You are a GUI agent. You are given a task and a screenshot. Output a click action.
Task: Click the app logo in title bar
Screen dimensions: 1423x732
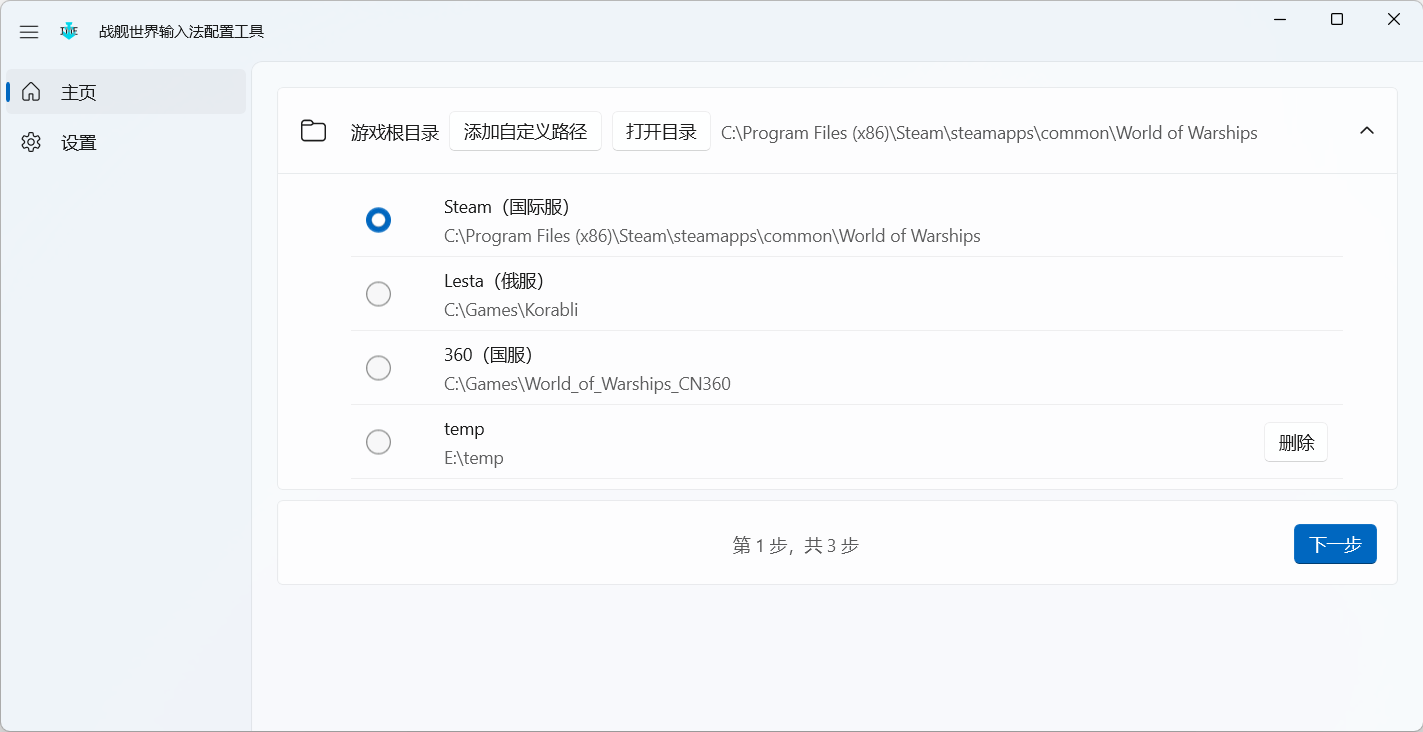(69, 31)
